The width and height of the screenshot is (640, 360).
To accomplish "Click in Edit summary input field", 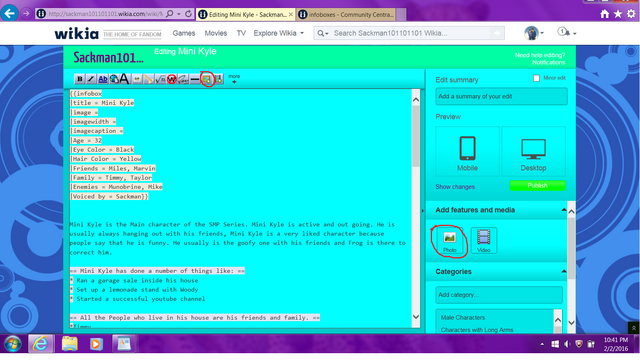I will coord(501,96).
